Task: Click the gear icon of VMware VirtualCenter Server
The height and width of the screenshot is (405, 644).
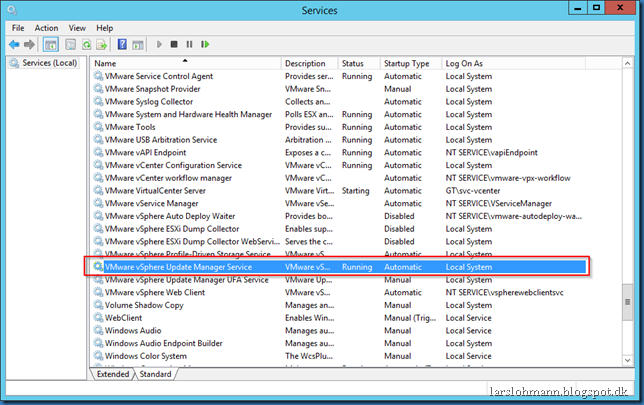Action: coord(98,191)
